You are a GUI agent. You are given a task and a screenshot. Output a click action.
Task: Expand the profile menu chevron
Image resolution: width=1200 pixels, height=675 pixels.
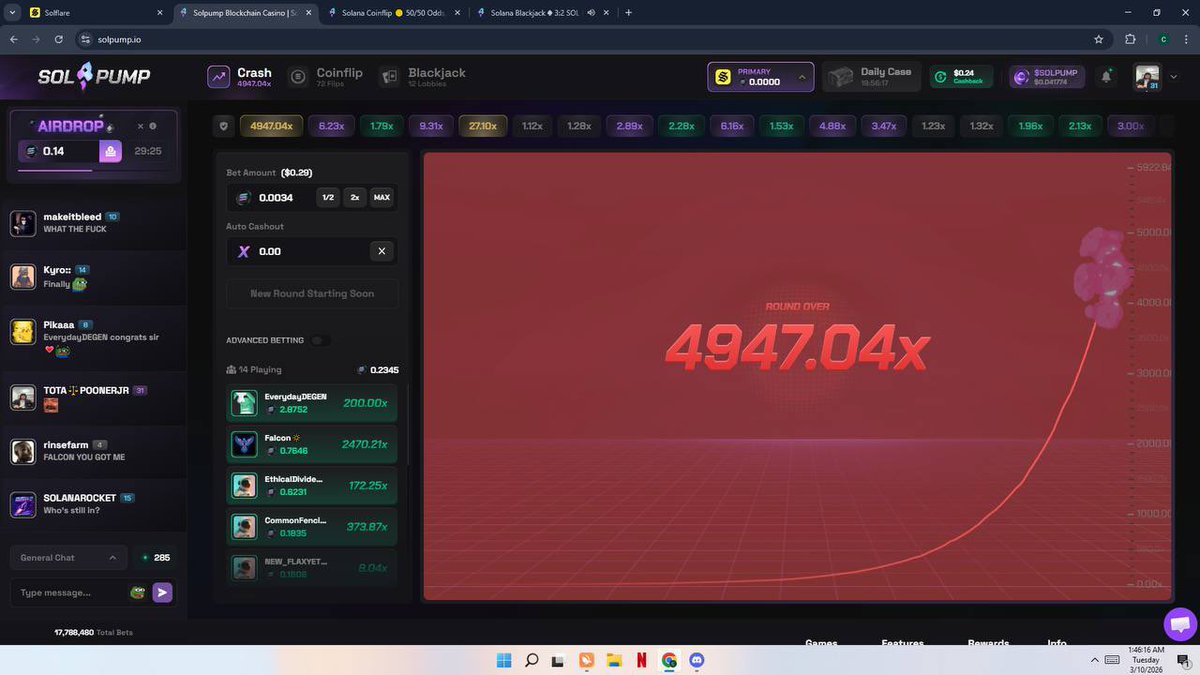1175,77
